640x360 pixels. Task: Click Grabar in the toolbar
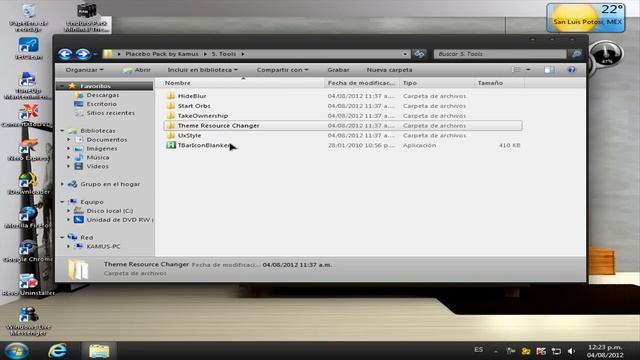click(x=338, y=70)
